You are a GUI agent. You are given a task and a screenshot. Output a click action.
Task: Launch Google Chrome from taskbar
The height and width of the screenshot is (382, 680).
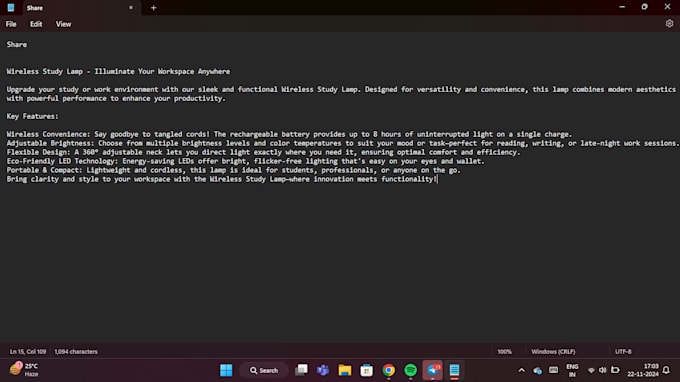click(x=389, y=370)
